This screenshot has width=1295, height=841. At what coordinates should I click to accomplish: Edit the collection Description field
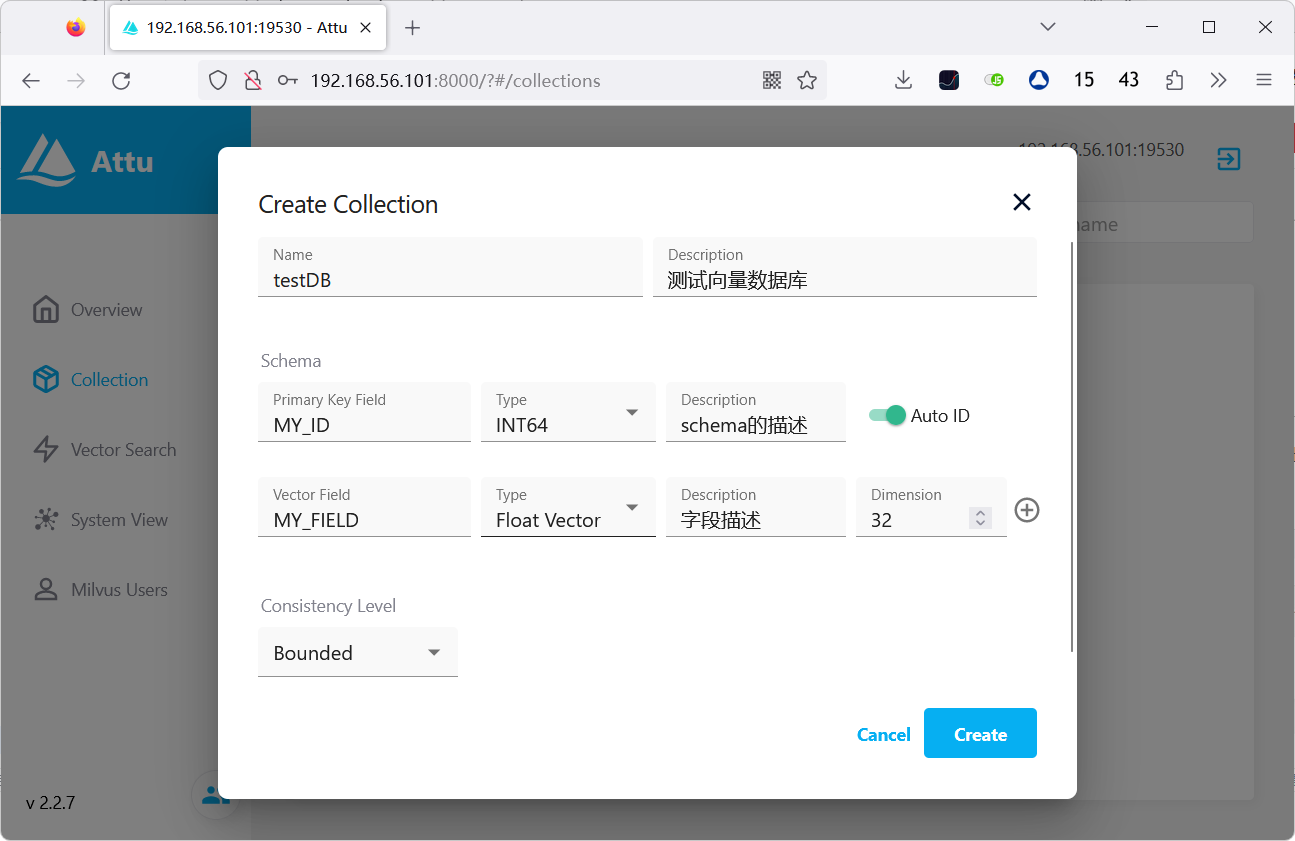(x=845, y=267)
